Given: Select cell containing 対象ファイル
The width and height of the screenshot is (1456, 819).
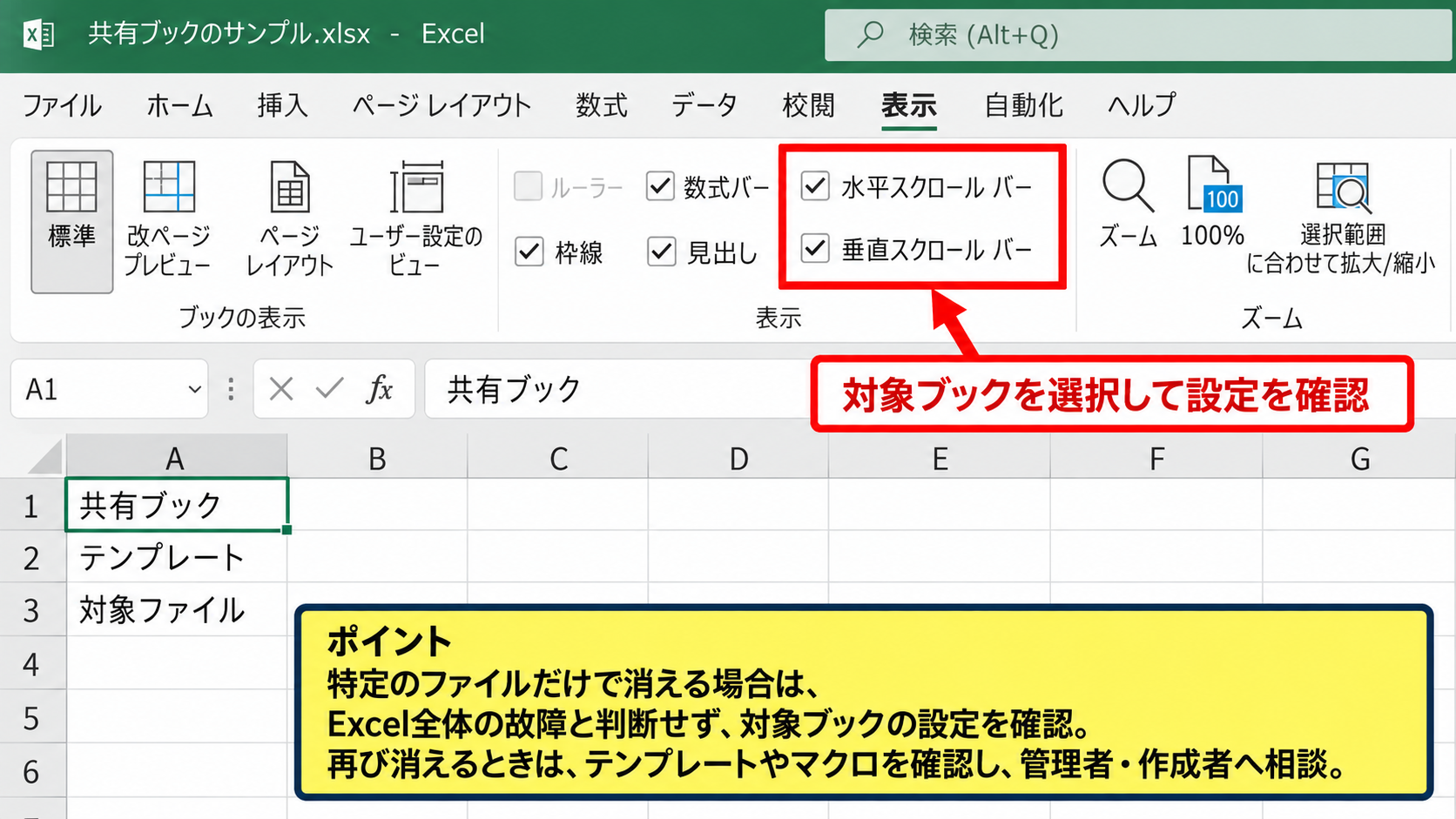Looking at the screenshot, I should 177,610.
